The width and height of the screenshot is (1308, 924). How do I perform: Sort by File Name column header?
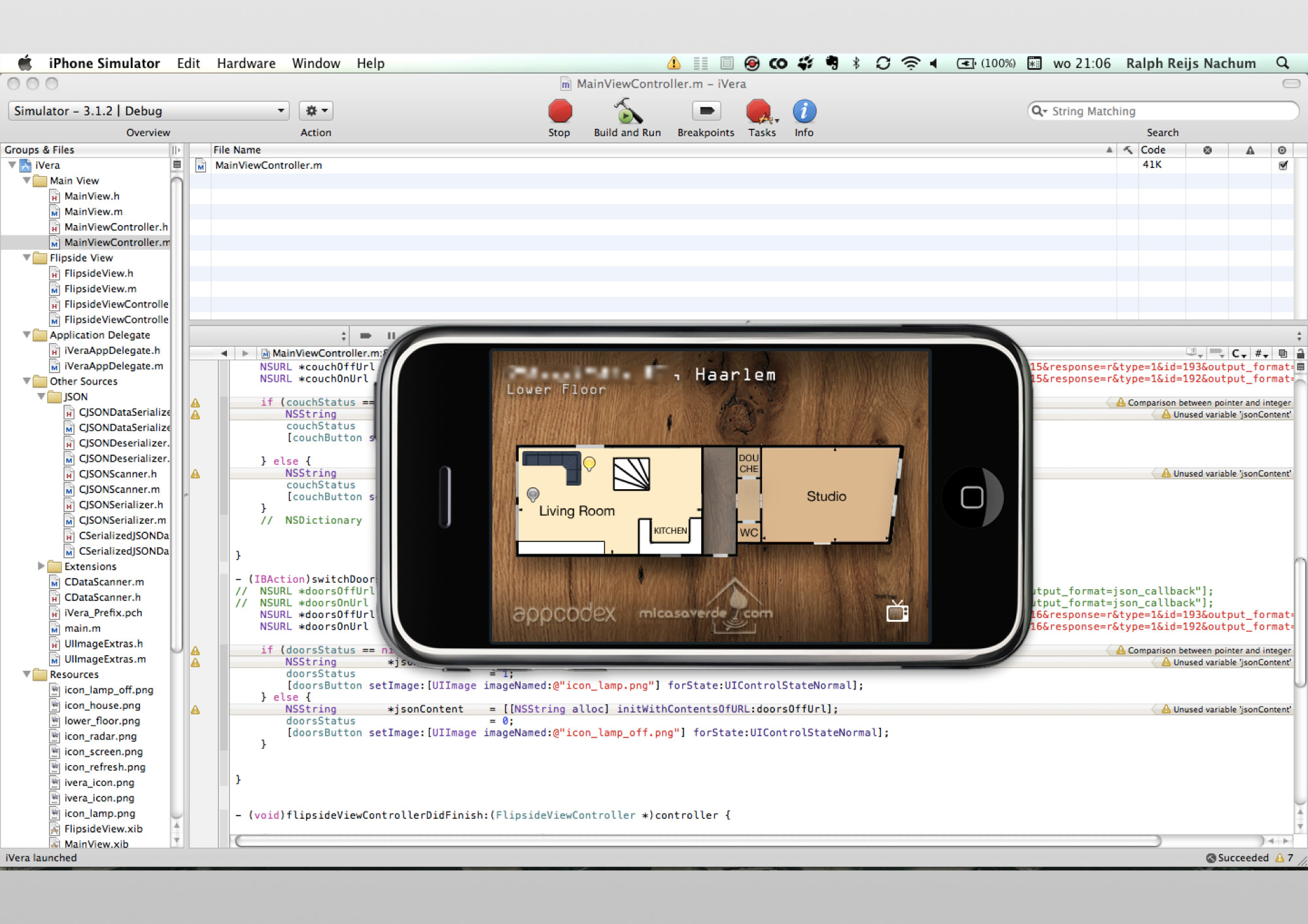[x=663, y=150]
